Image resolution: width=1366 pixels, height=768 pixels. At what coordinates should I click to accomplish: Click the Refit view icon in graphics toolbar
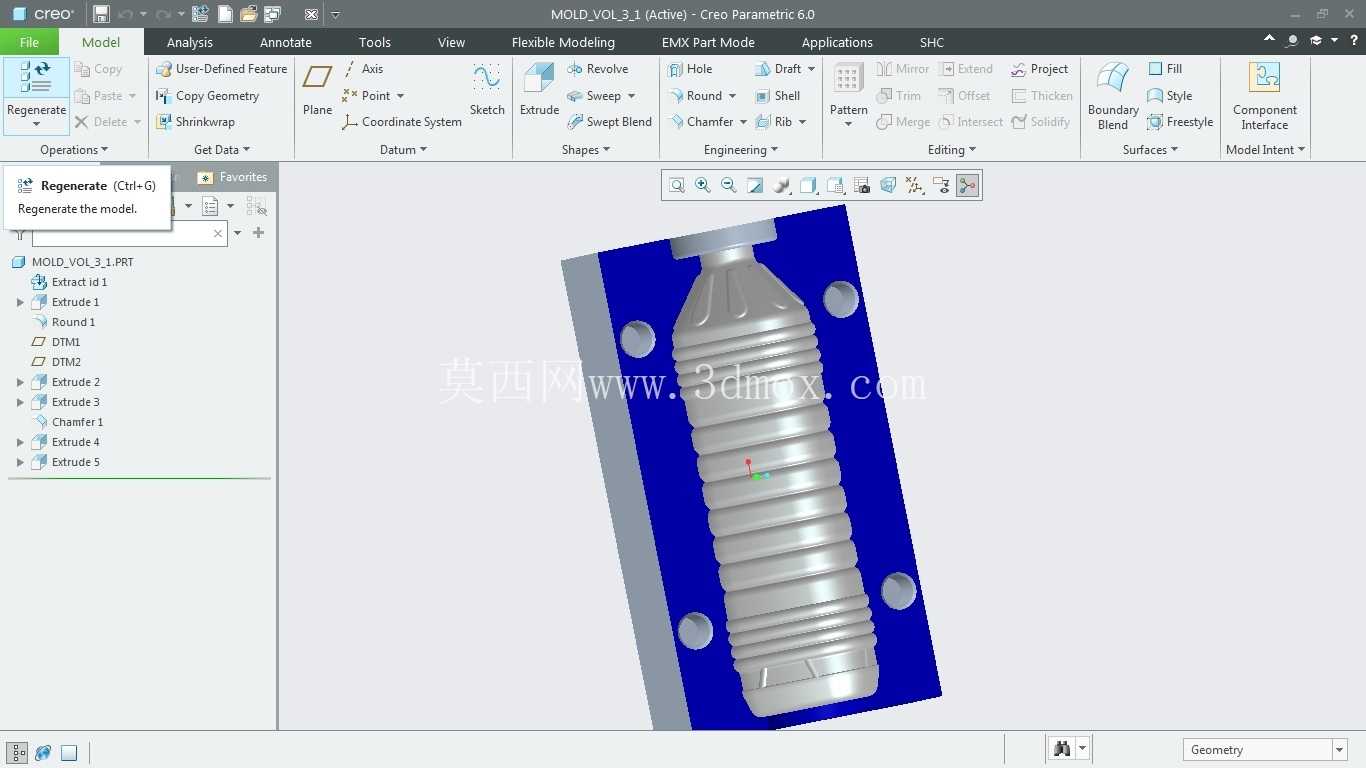click(677, 185)
